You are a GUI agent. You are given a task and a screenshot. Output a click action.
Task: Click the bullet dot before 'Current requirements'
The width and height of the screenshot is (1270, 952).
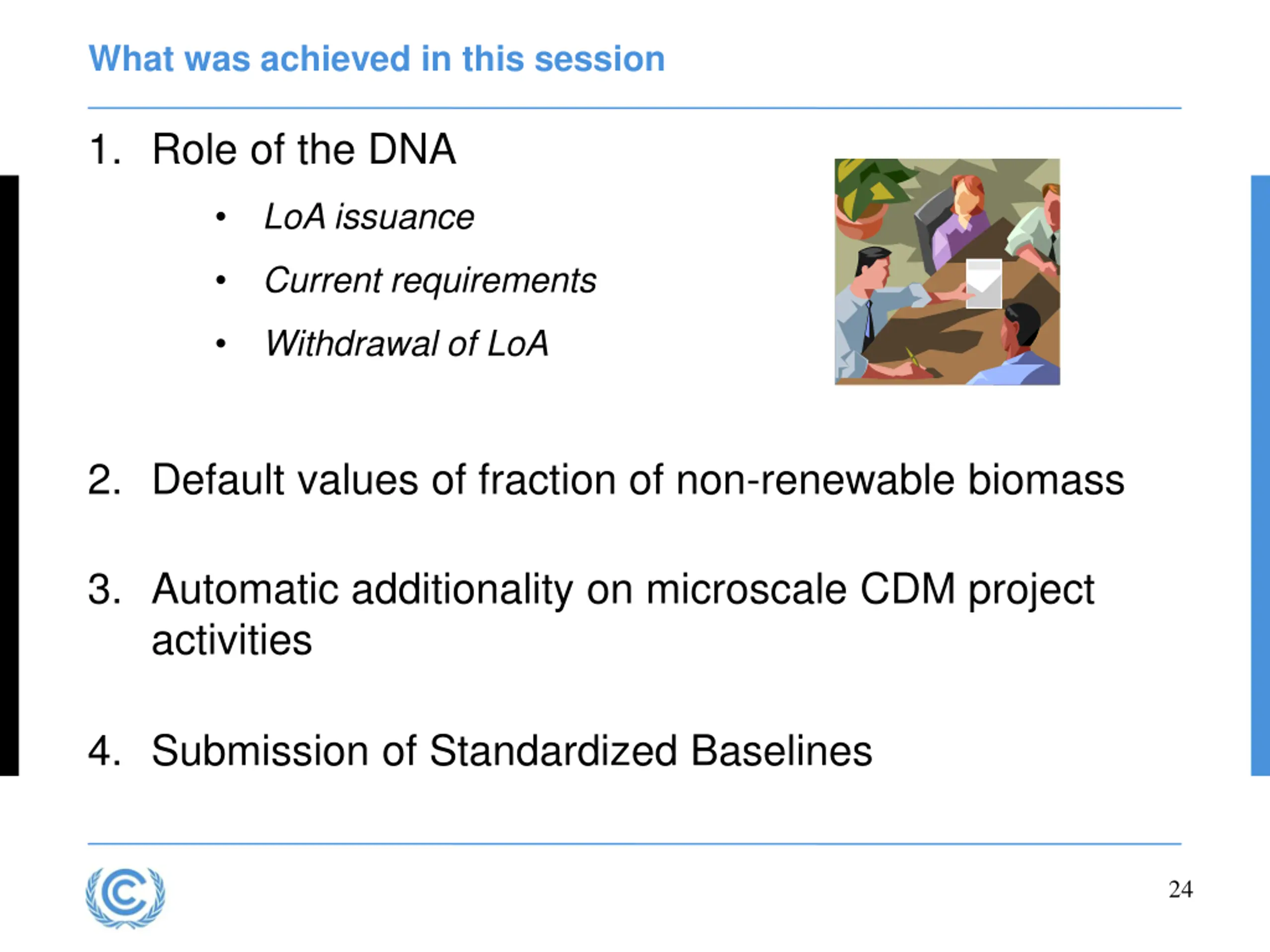coord(220,281)
